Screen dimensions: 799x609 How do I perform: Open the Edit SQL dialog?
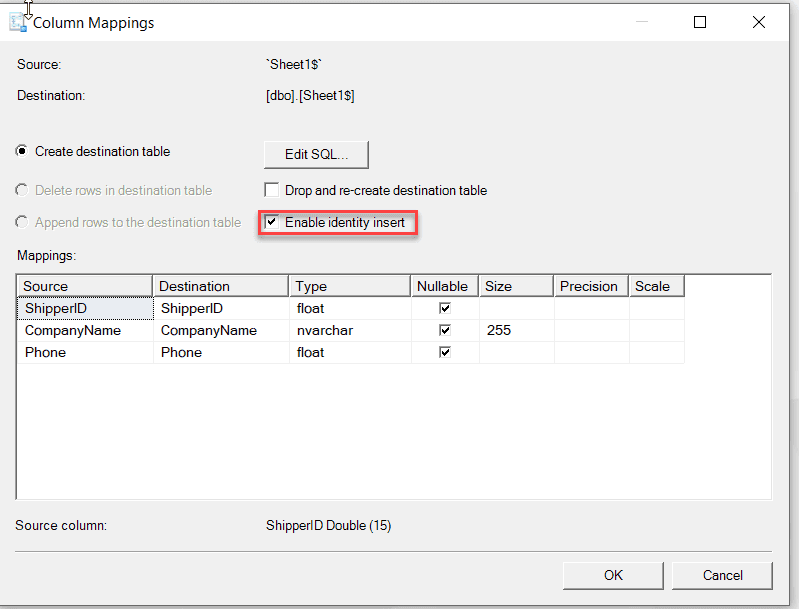(316, 154)
